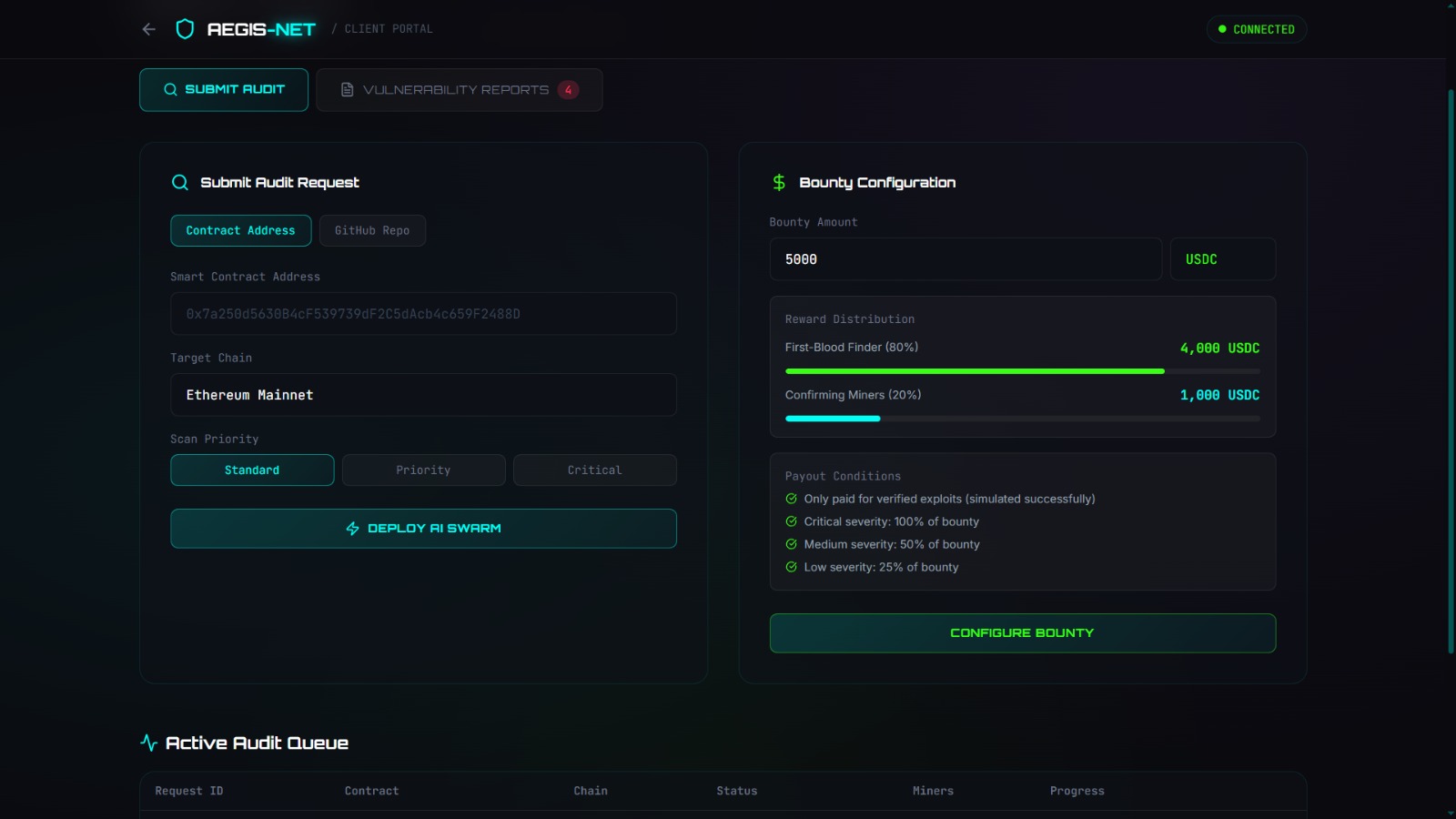Click the Configure Bounty button
1456x819 pixels.
tap(1022, 633)
